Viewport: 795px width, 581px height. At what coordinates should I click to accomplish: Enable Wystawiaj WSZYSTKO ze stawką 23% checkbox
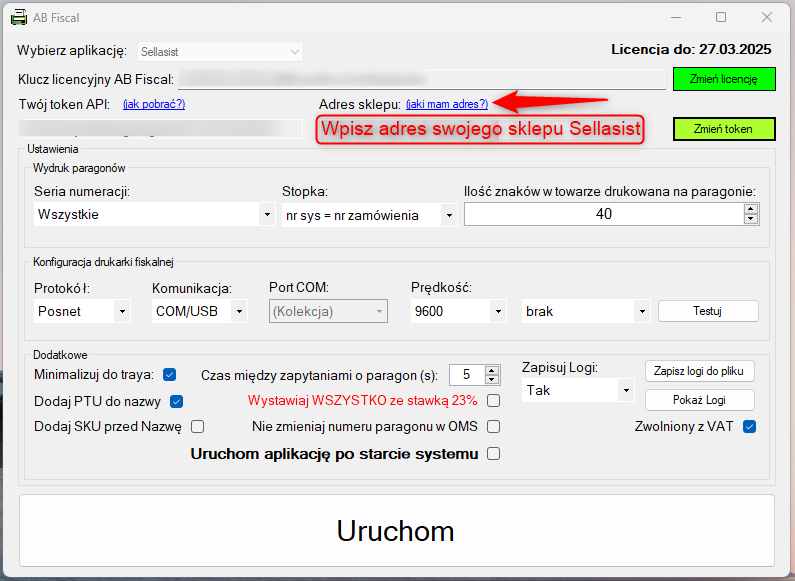[493, 401]
